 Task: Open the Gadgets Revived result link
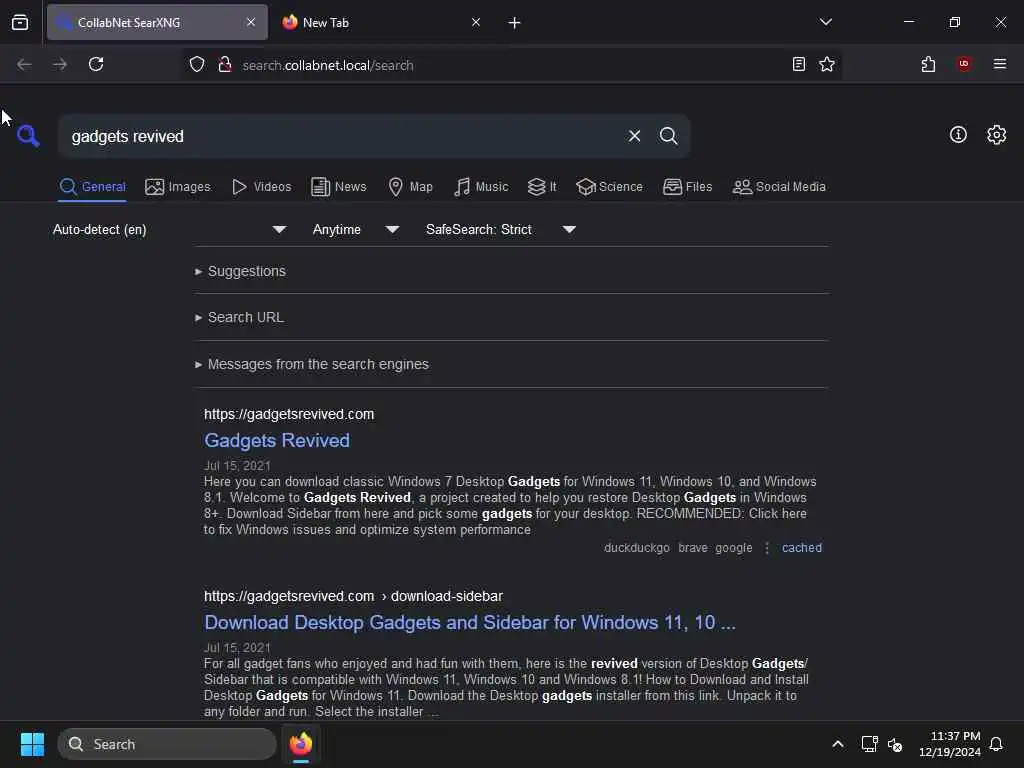coord(277,440)
